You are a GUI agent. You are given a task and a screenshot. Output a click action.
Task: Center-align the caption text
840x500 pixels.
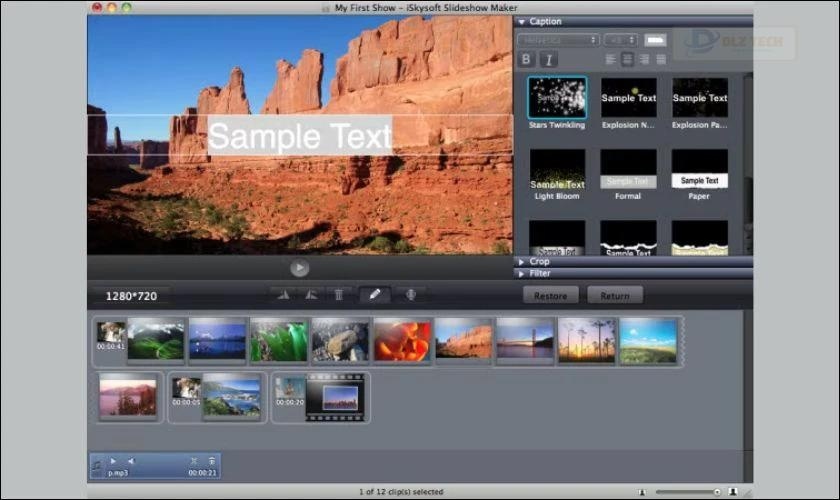point(627,59)
